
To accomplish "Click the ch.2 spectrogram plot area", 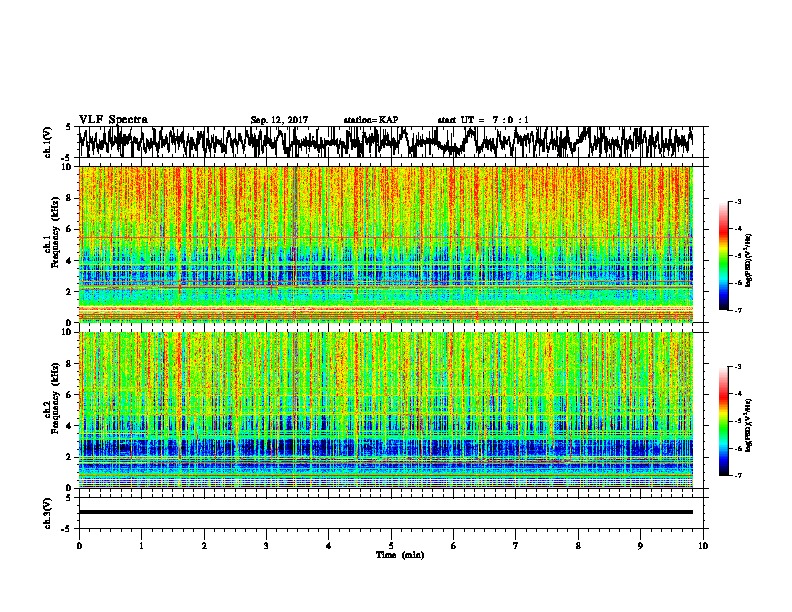I will pos(385,410).
